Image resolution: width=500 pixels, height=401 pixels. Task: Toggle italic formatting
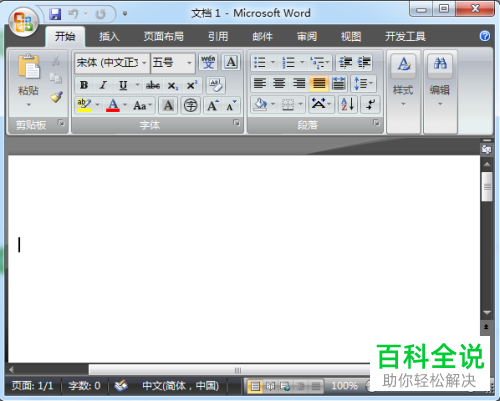103,85
